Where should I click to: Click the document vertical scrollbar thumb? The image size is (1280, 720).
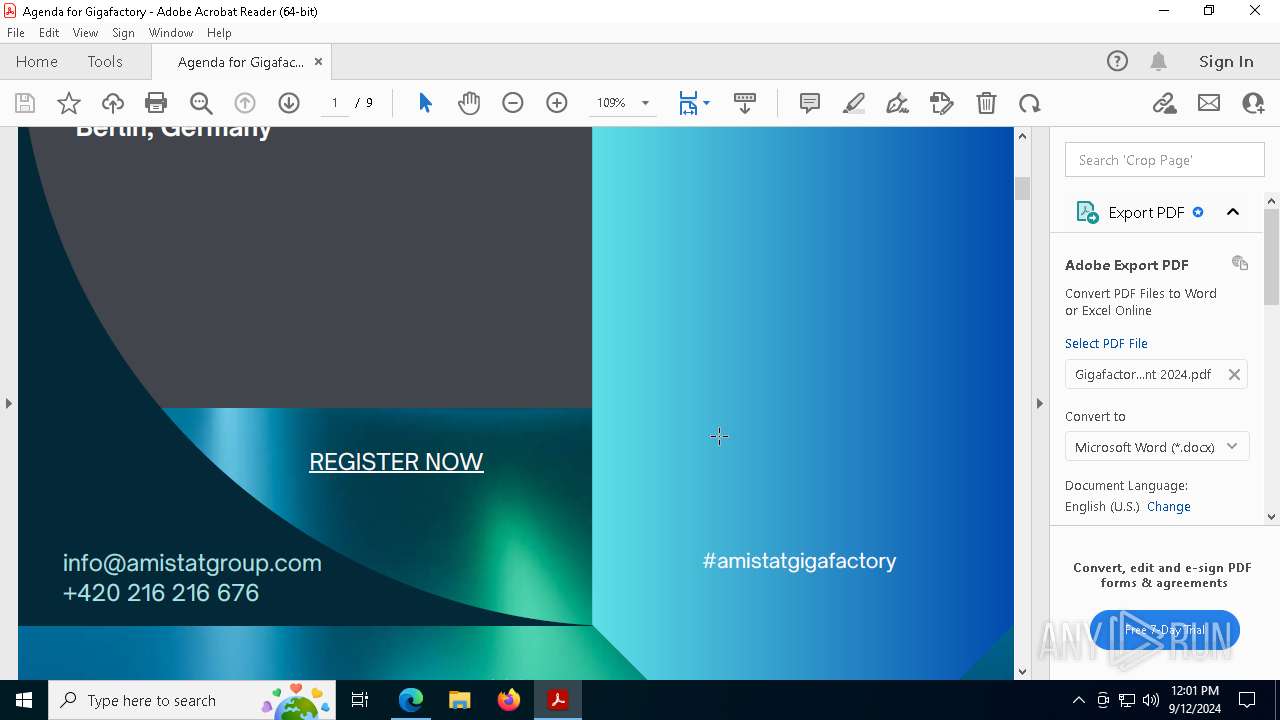click(x=1022, y=188)
